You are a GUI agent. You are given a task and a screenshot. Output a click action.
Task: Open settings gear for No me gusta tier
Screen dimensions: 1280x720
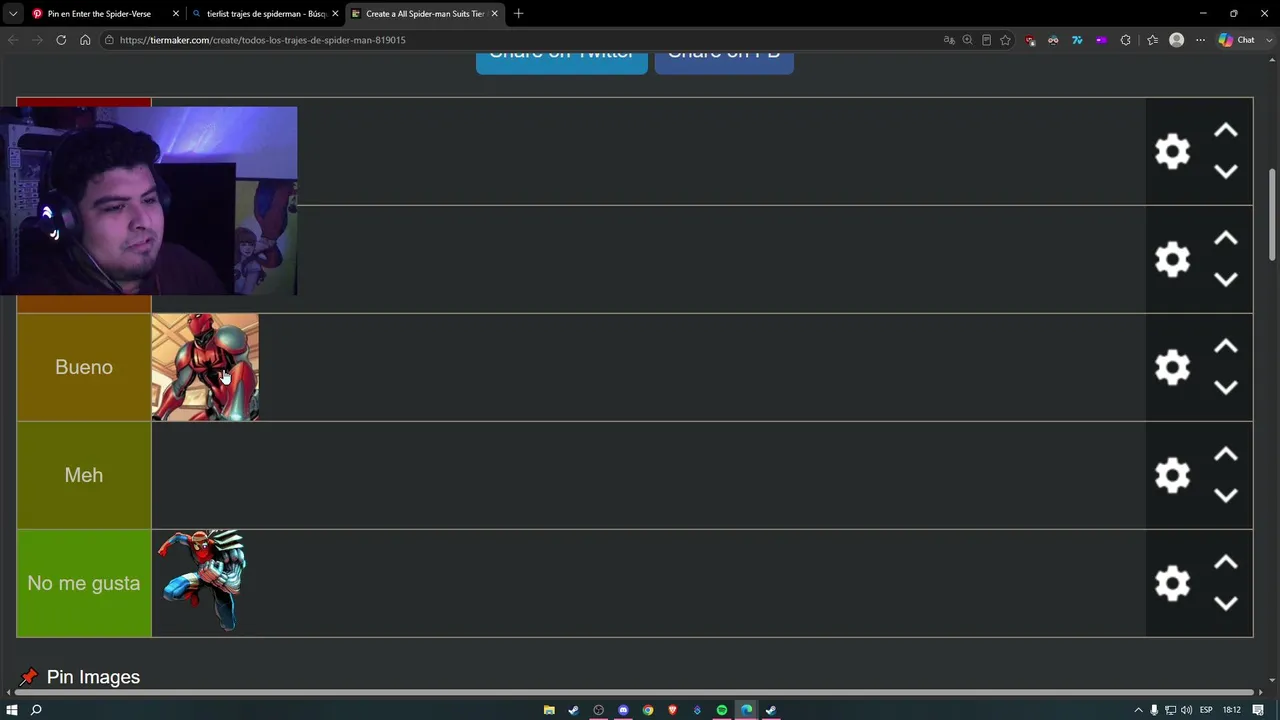pyautogui.click(x=1172, y=583)
